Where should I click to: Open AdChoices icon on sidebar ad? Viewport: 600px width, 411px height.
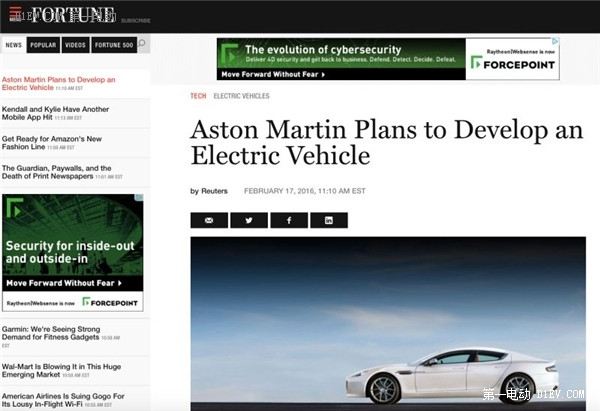(140, 197)
